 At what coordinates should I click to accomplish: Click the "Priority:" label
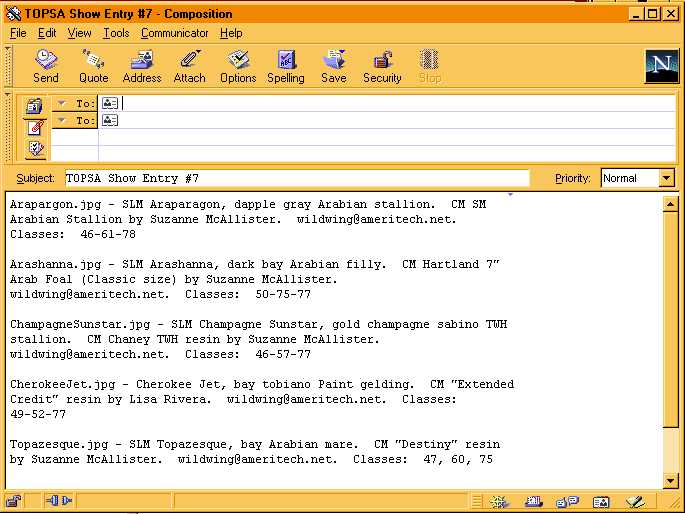click(572, 178)
